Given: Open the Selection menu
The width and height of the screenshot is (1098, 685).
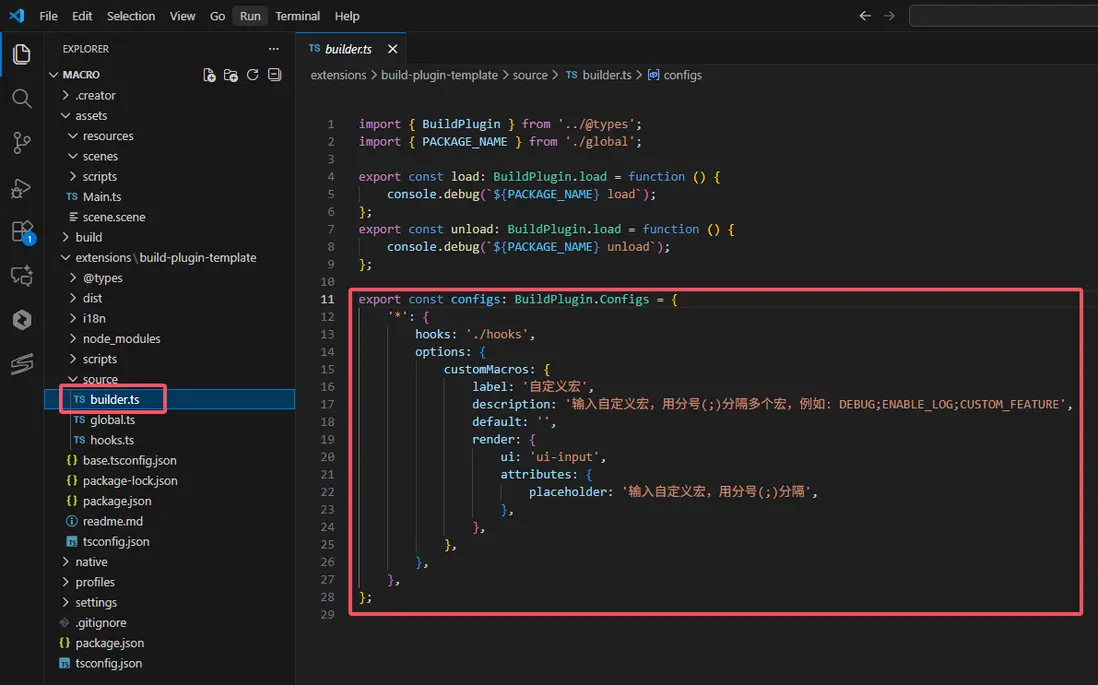Looking at the screenshot, I should tap(131, 16).
